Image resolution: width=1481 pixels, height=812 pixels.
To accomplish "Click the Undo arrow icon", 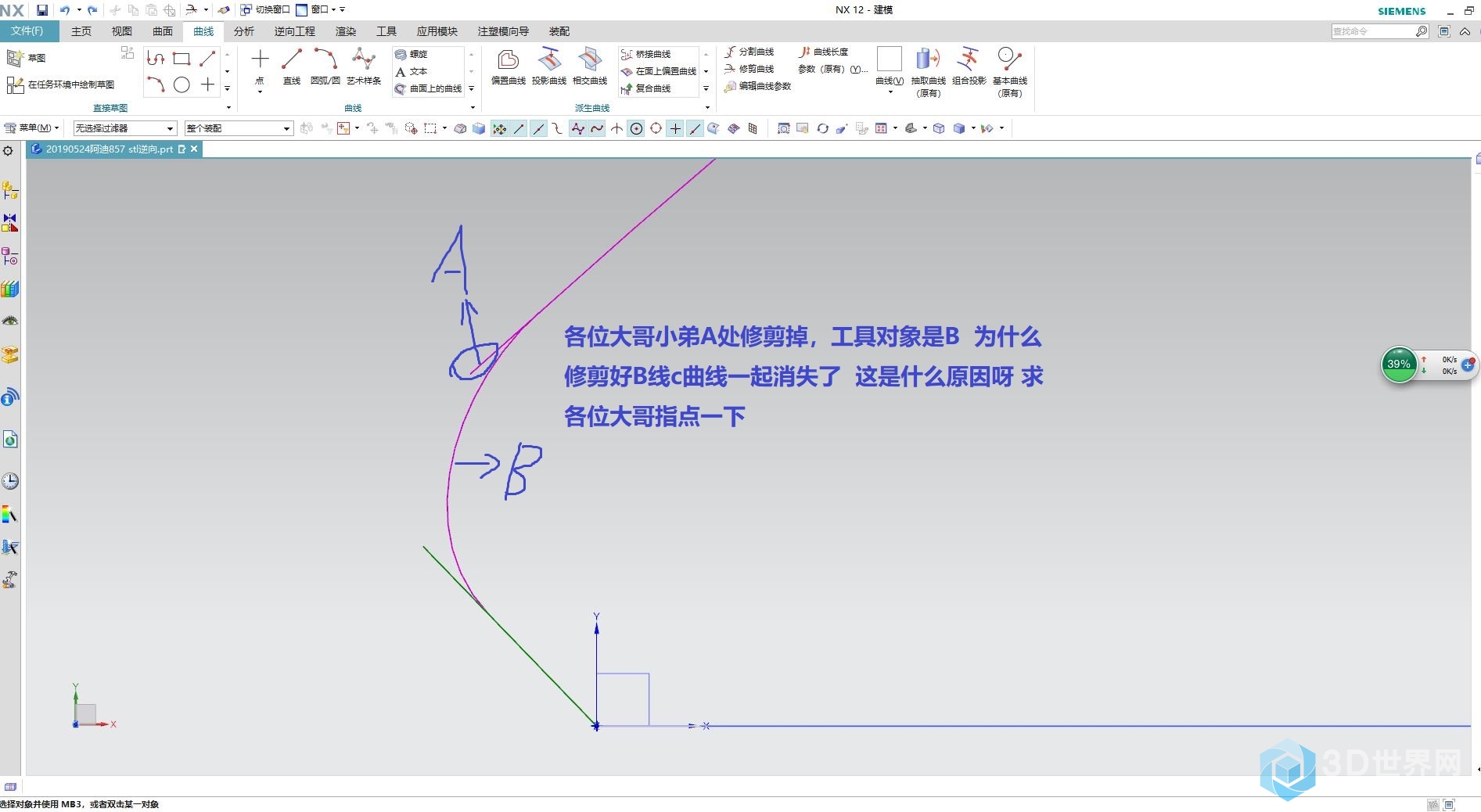I will [x=65, y=10].
